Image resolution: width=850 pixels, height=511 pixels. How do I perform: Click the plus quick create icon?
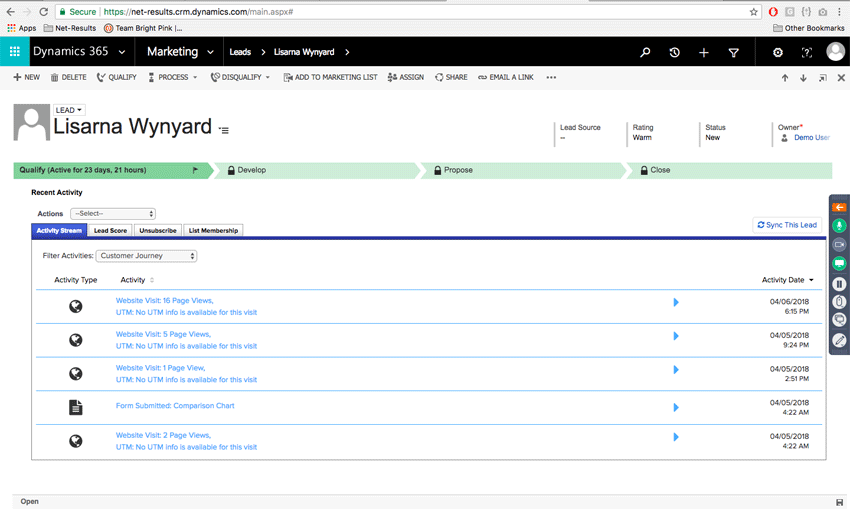click(x=704, y=52)
